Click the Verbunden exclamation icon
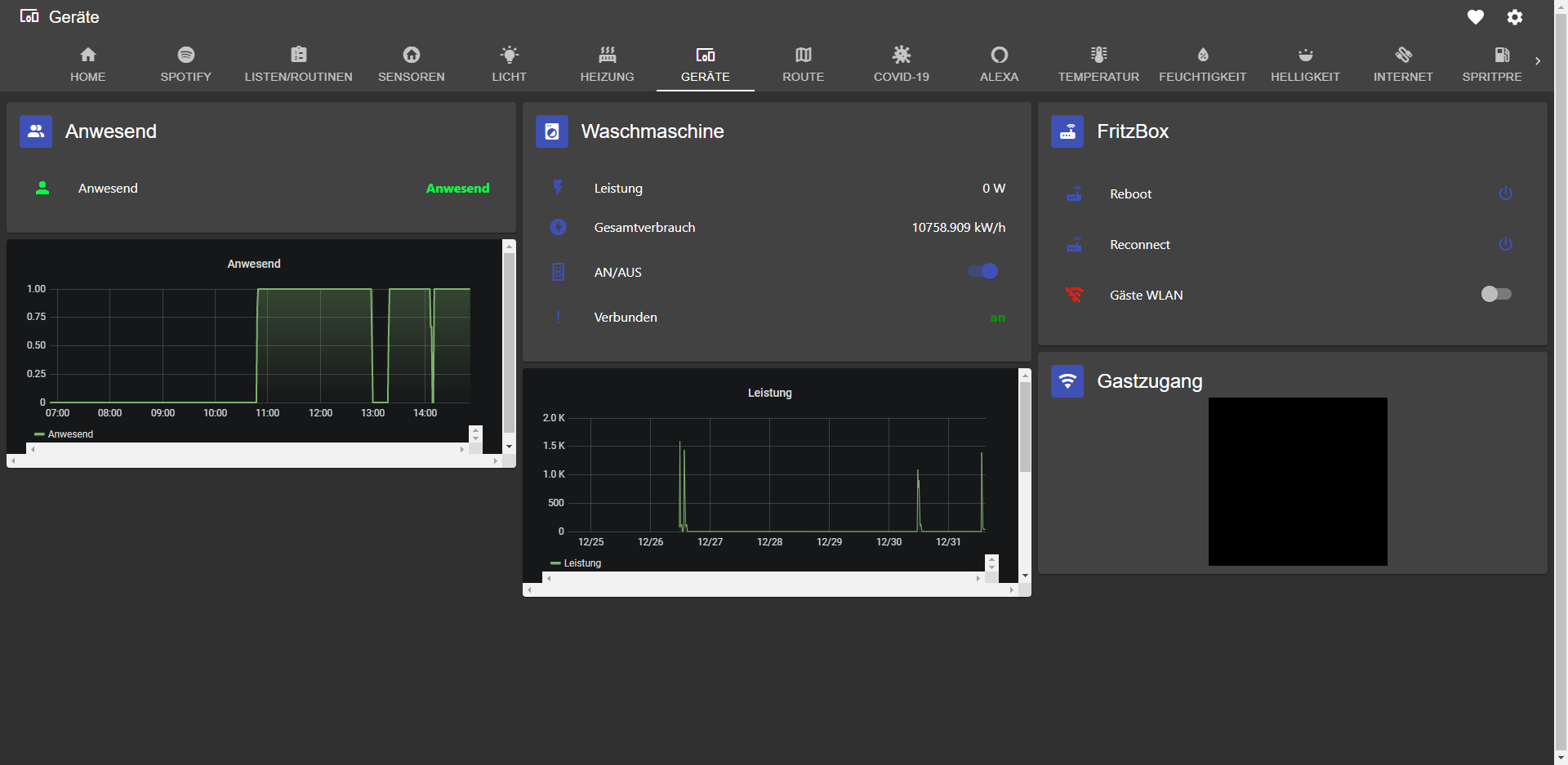 click(x=559, y=317)
